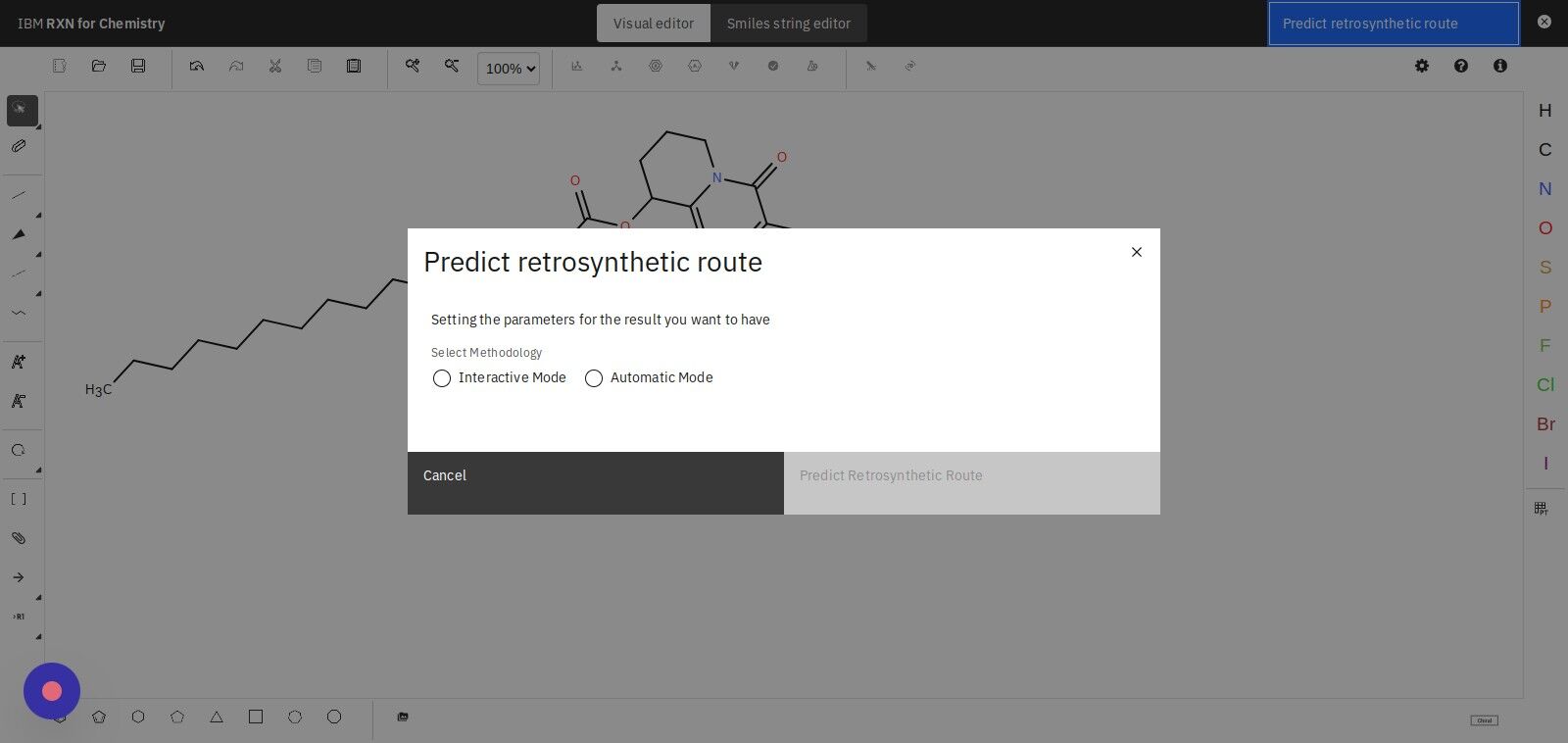Select the Stereo wedge bond tool
Image resolution: width=1568 pixels, height=743 pixels.
(x=19, y=234)
